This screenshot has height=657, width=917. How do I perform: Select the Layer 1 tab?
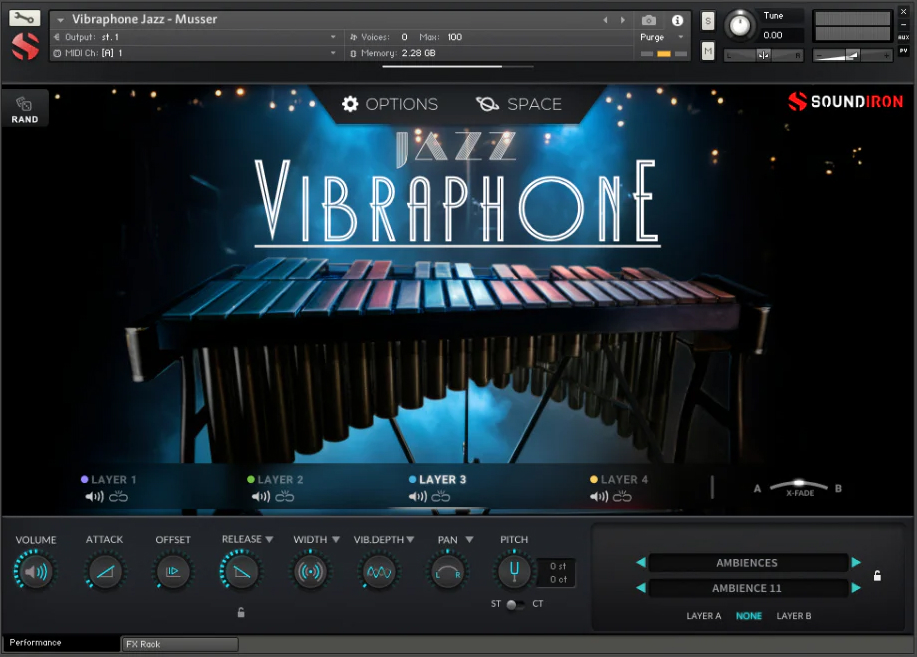tap(109, 480)
